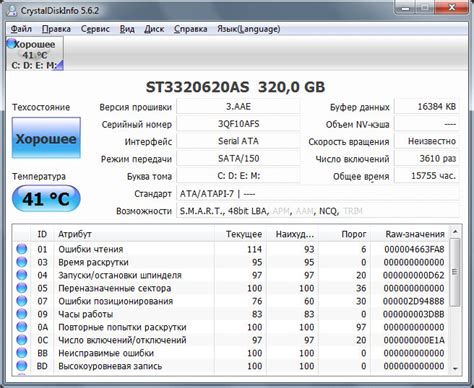Click the serial number field 3QF10AFS
This screenshot has width=474, height=388.
(x=238, y=124)
